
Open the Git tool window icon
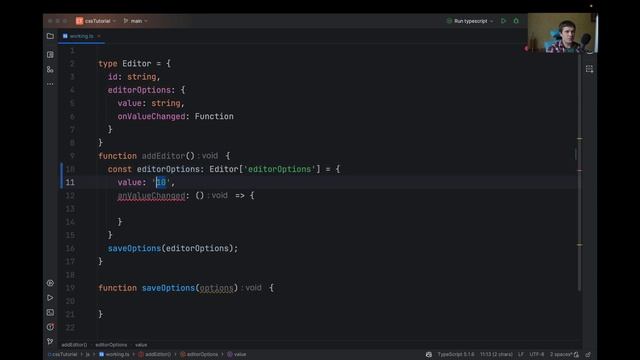pyautogui.click(x=50, y=341)
